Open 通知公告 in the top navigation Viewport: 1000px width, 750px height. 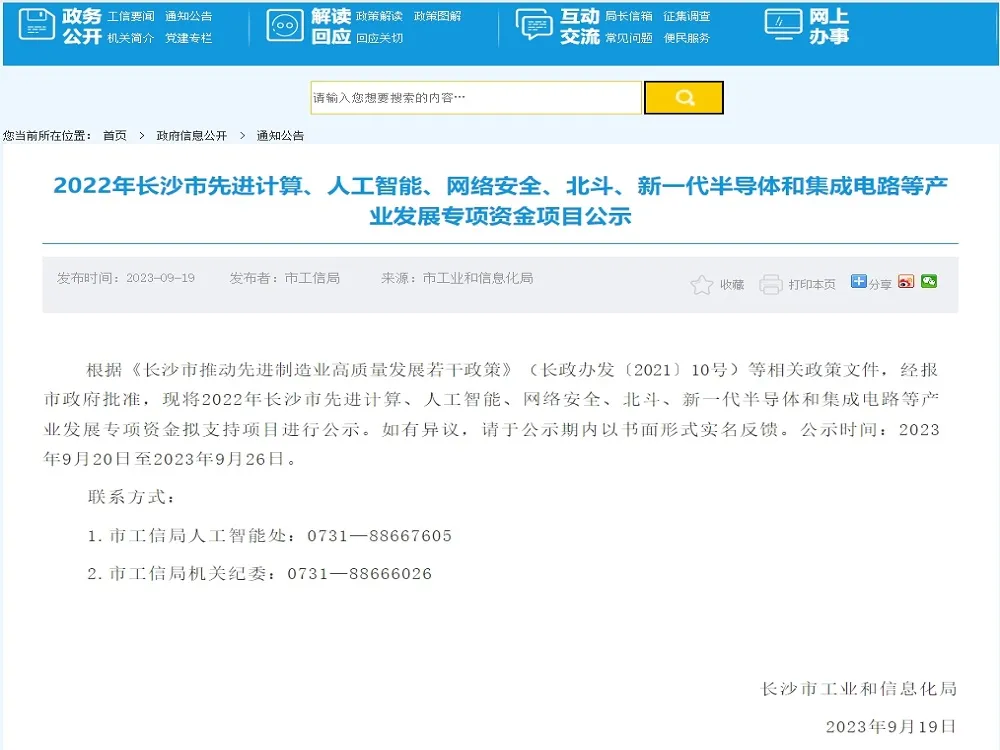pyautogui.click(x=188, y=16)
